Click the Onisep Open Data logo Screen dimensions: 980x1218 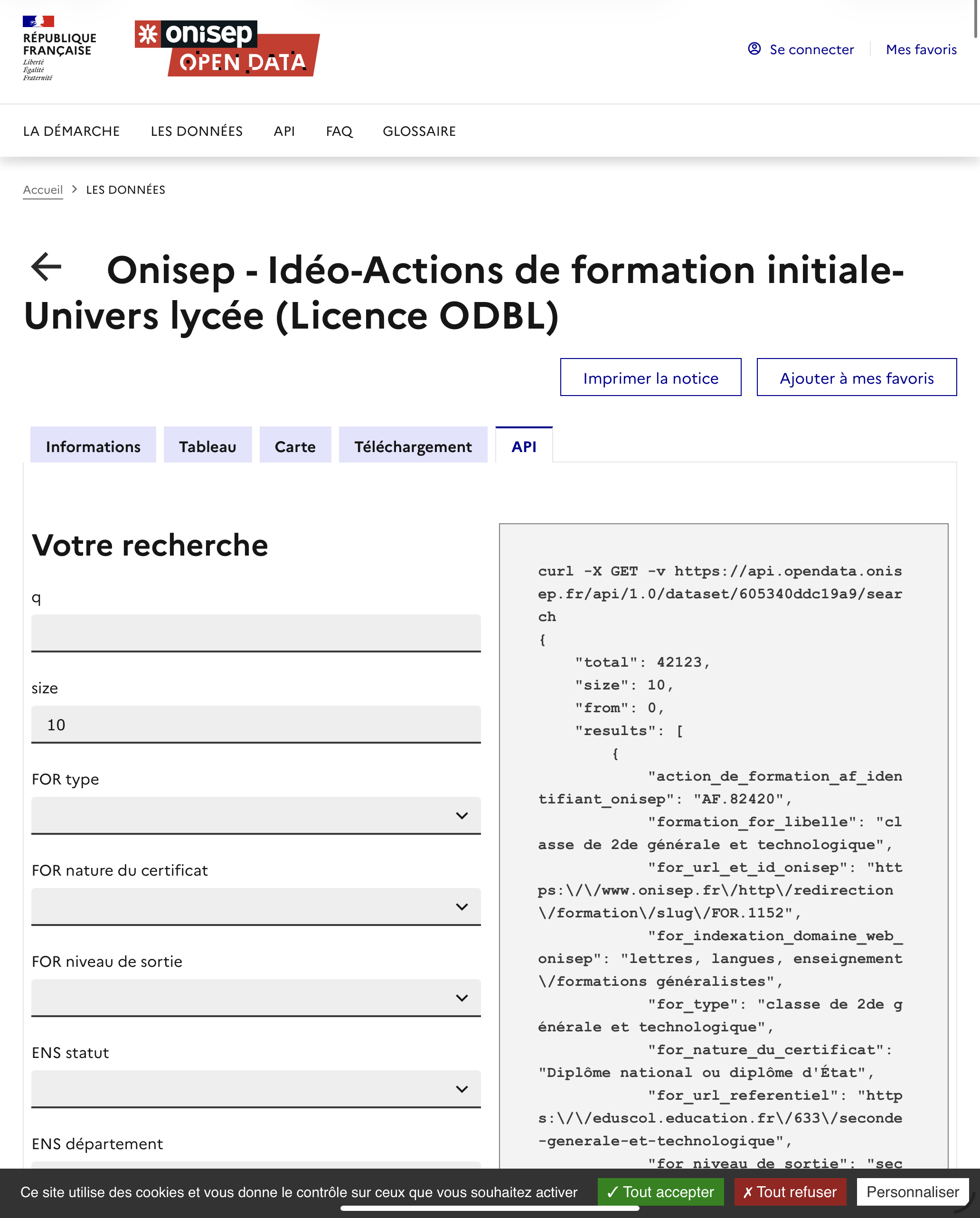click(x=227, y=48)
